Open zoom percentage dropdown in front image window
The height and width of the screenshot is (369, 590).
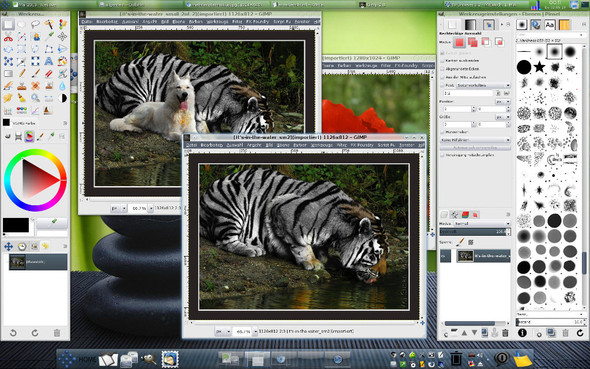click(x=255, y=331)
